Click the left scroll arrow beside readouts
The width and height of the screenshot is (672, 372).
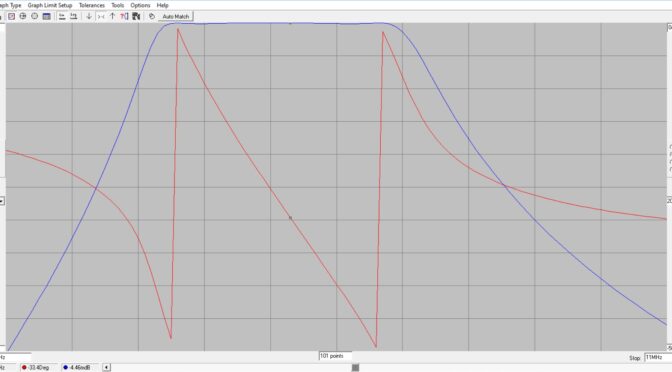tap(106, 367)
